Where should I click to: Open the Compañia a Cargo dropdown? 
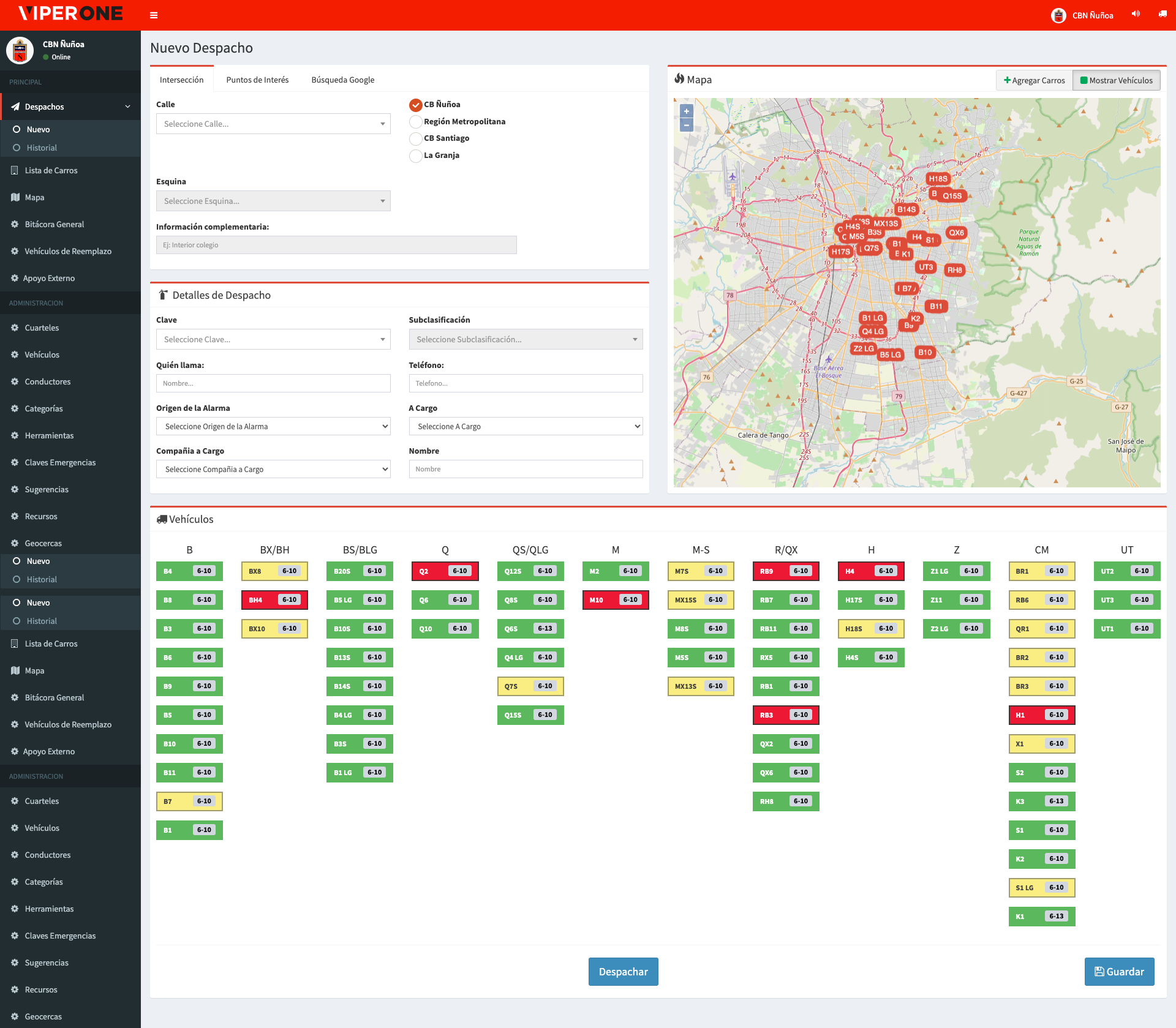coord(273,469)
